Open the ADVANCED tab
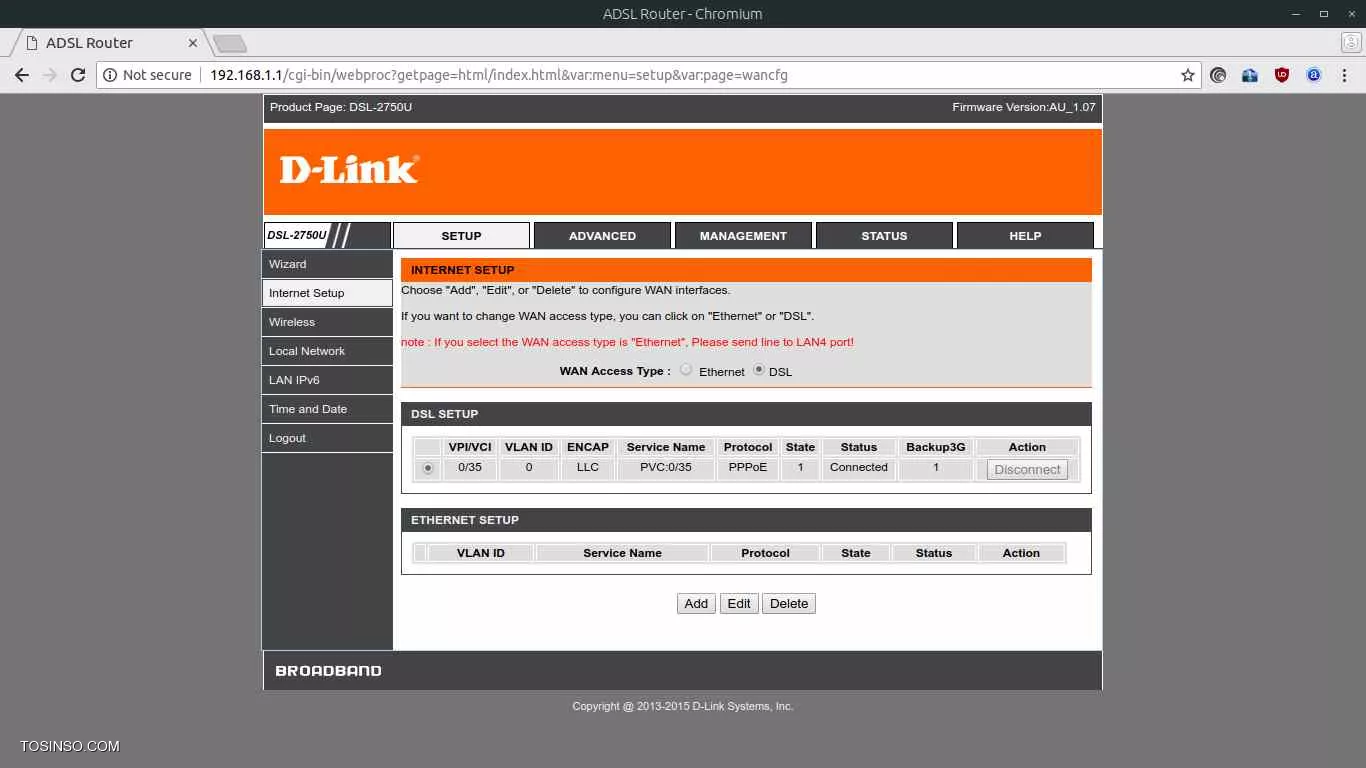This screenshot has width=1366, height=768. (x=602, y=236)
